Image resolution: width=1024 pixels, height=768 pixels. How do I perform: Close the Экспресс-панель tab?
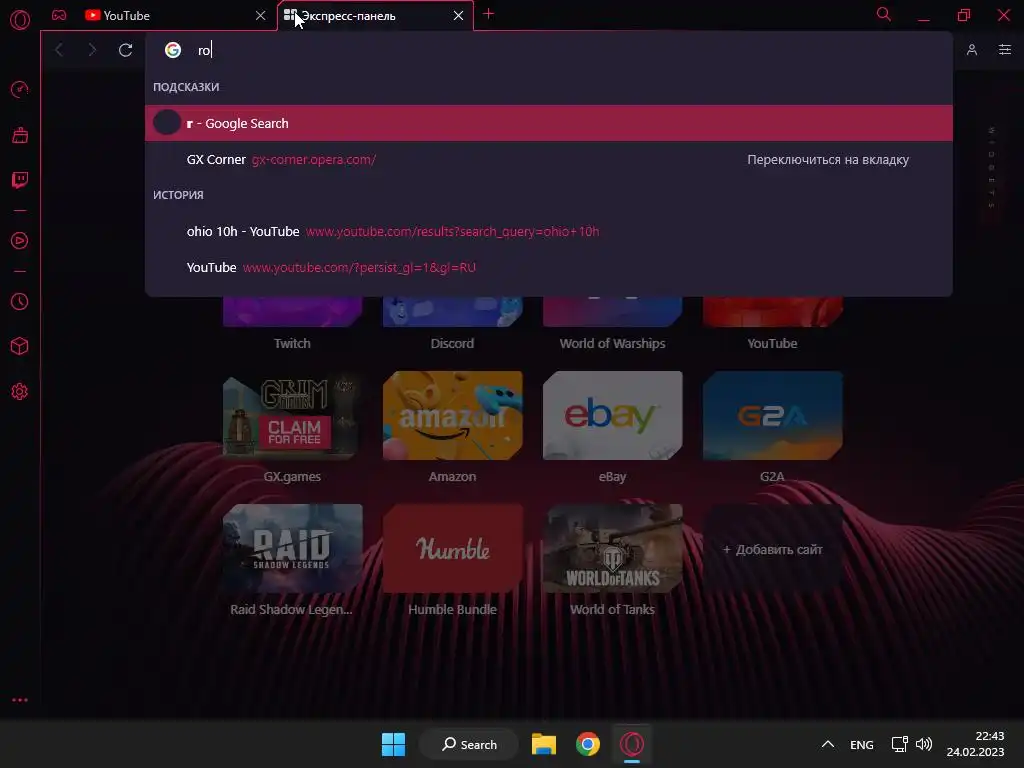pos(458,15)
